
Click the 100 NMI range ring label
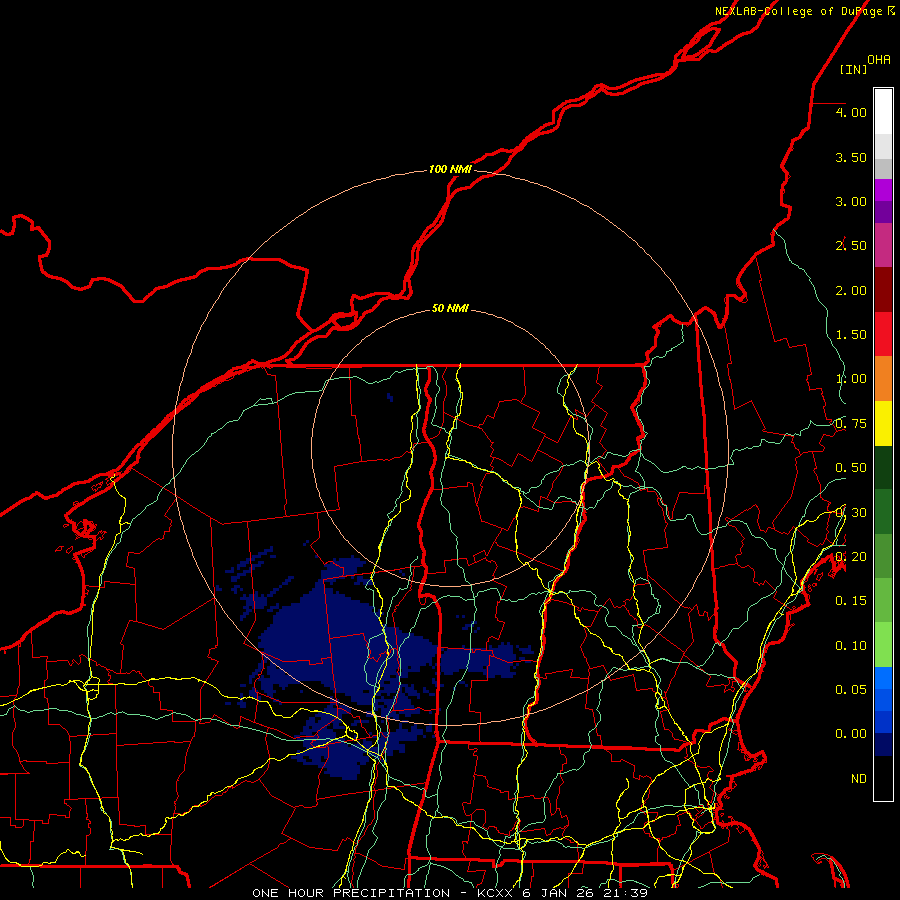(450, 169)
